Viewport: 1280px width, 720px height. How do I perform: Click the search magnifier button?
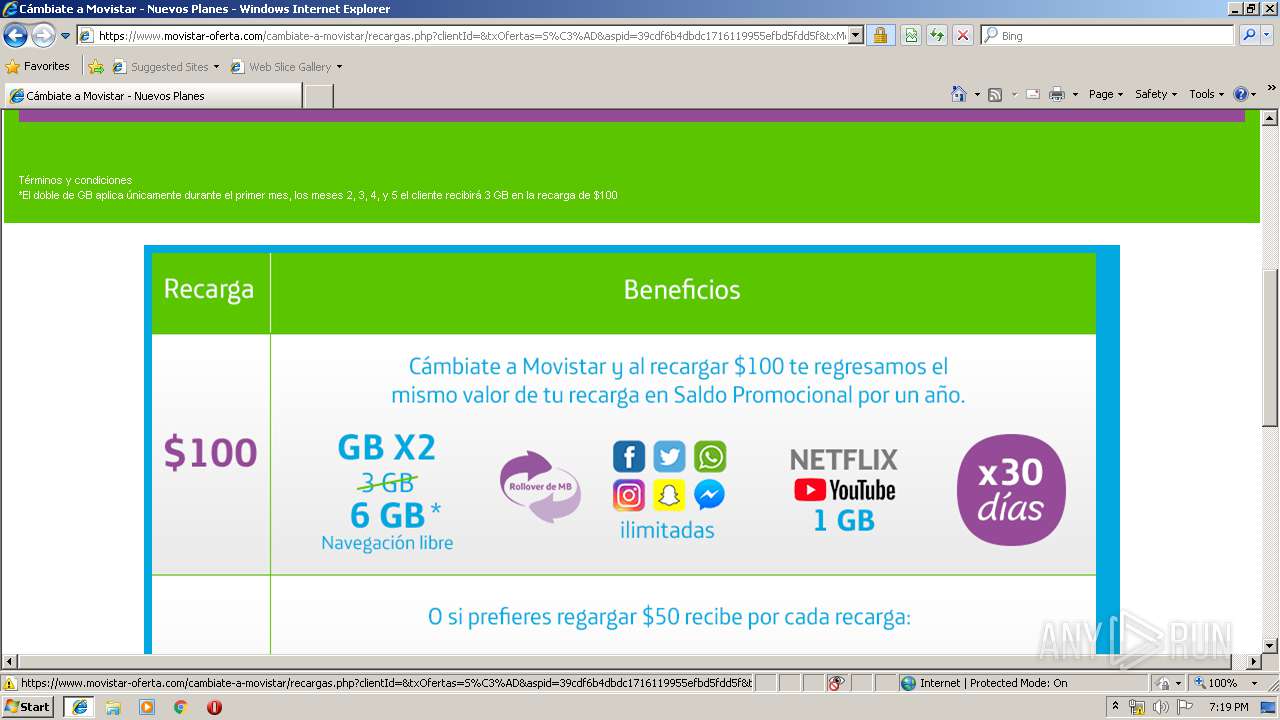click(x=1249, y=36)
